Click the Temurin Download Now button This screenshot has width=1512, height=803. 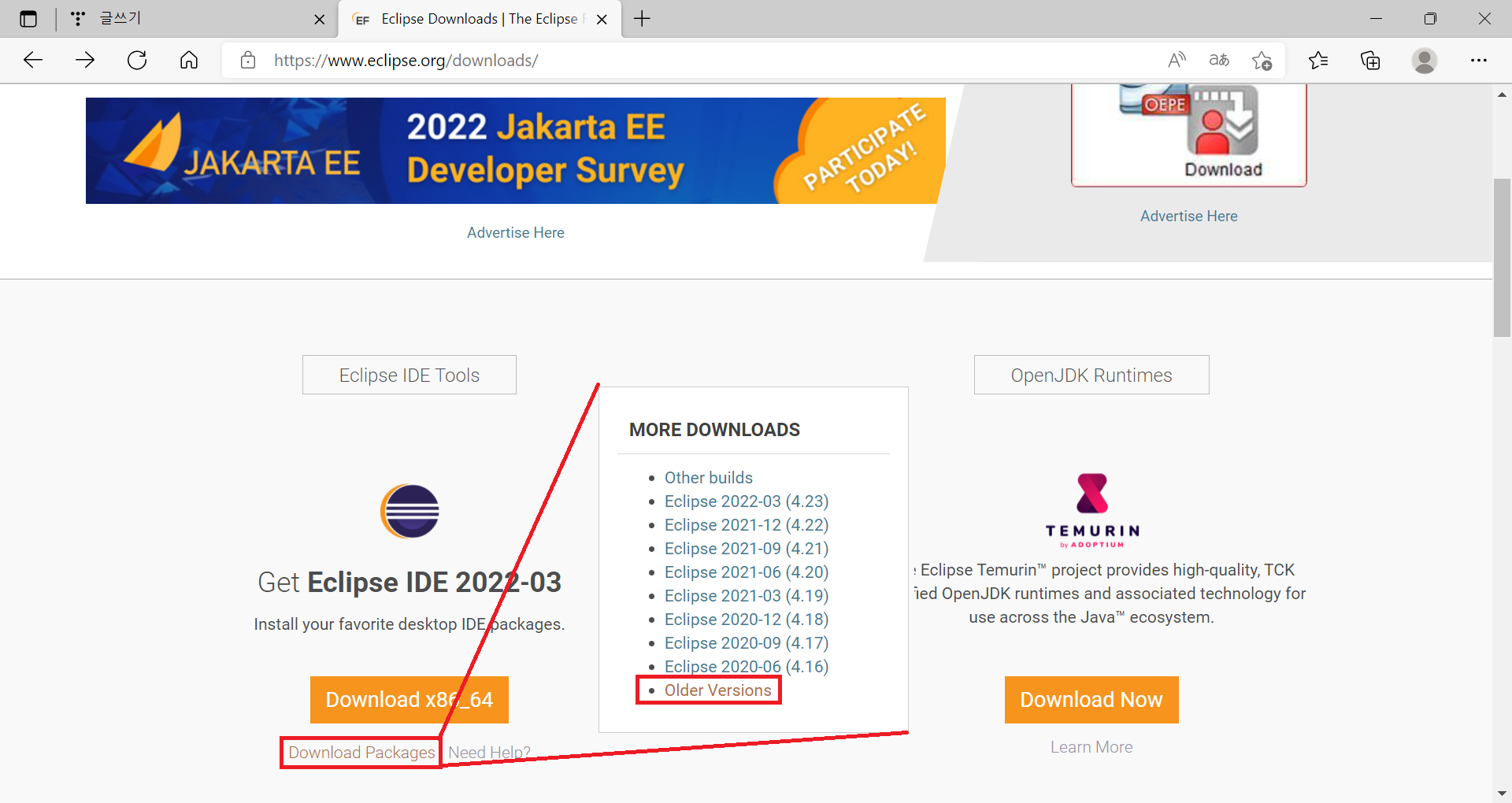point(1091,700)
